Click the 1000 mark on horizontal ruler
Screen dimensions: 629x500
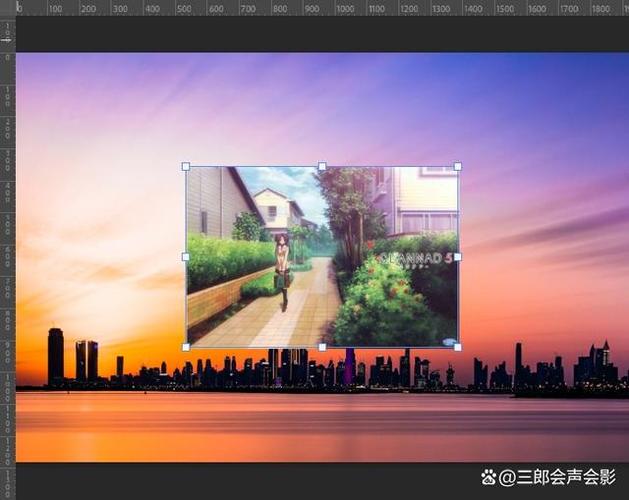[x=345, y=9]
